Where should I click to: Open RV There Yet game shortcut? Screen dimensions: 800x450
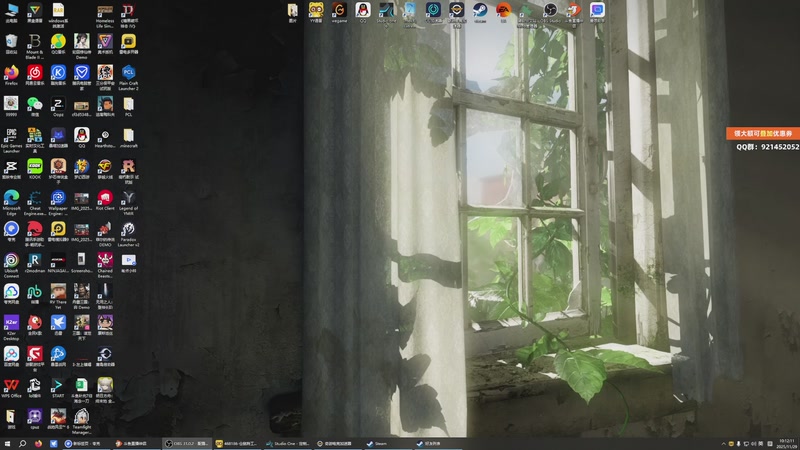pyautogui.click(x=58, y=296)
